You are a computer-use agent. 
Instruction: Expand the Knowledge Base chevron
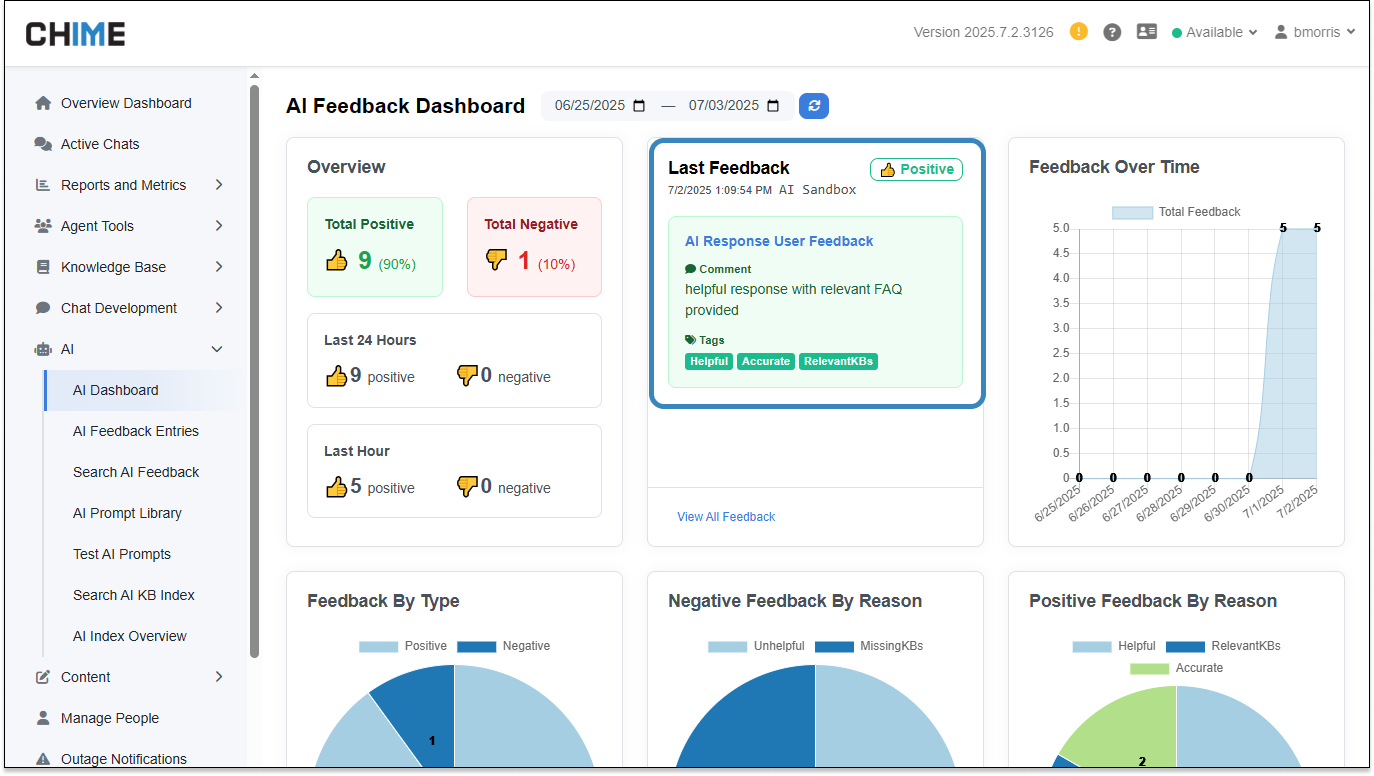218,267
